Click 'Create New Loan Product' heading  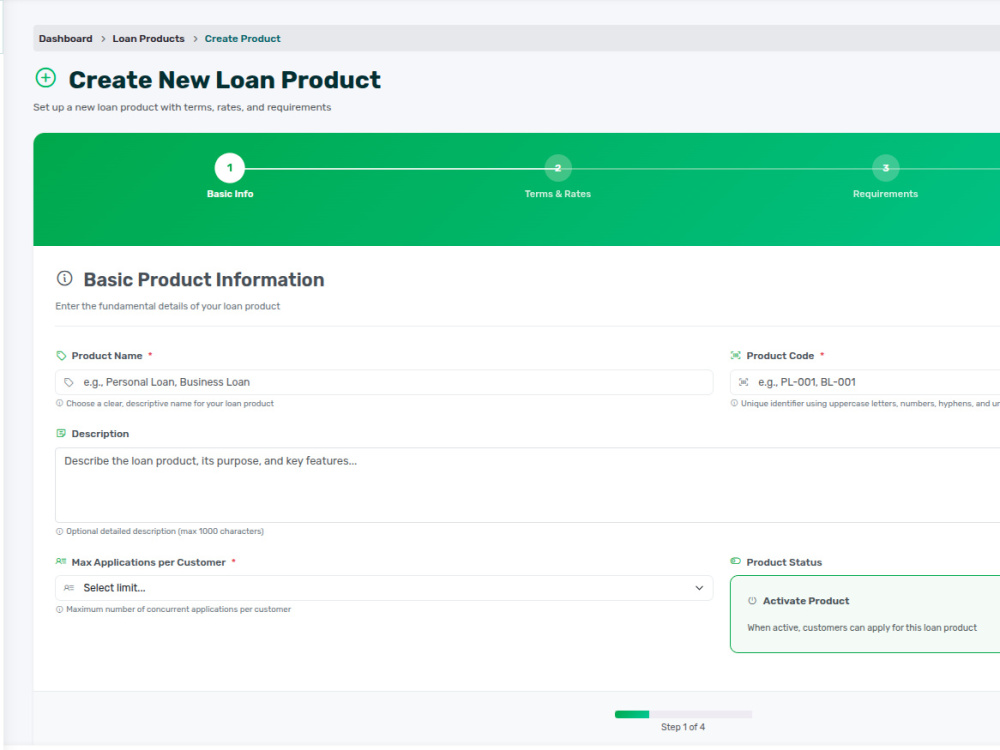(x=224, y=80)
